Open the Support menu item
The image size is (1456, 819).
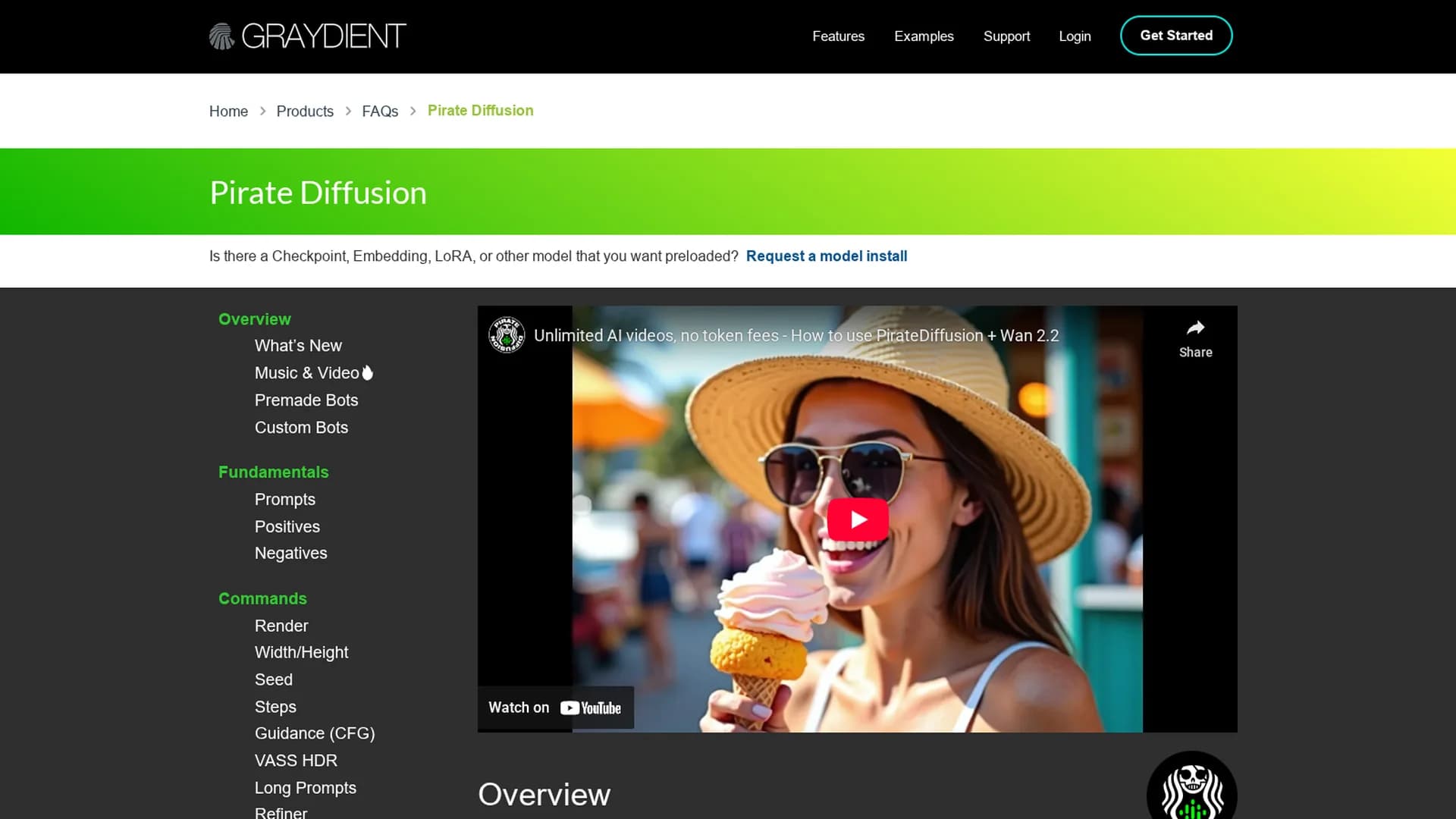click(1006, 36)
